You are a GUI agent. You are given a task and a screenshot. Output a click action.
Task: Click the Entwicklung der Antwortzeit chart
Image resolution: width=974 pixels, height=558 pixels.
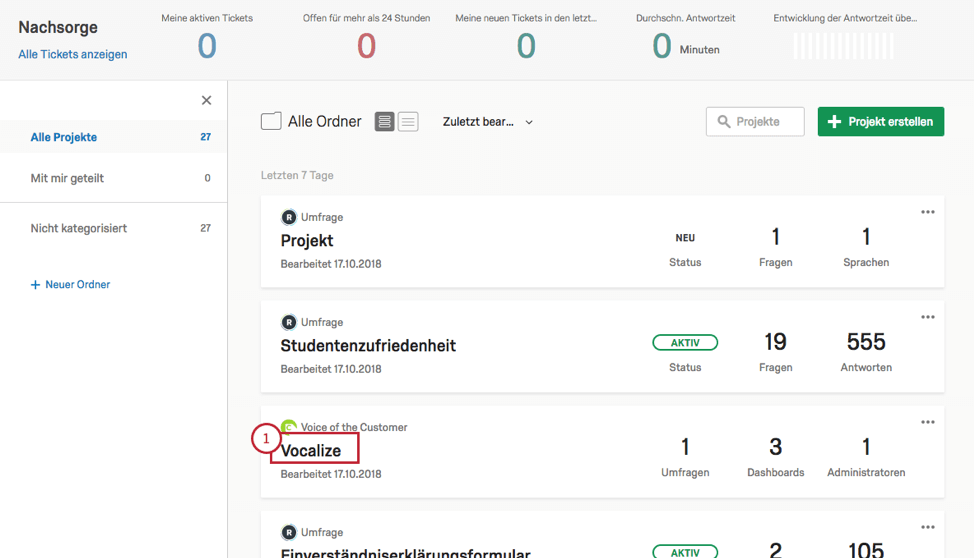pyautogui.click(x=844, y=46)
